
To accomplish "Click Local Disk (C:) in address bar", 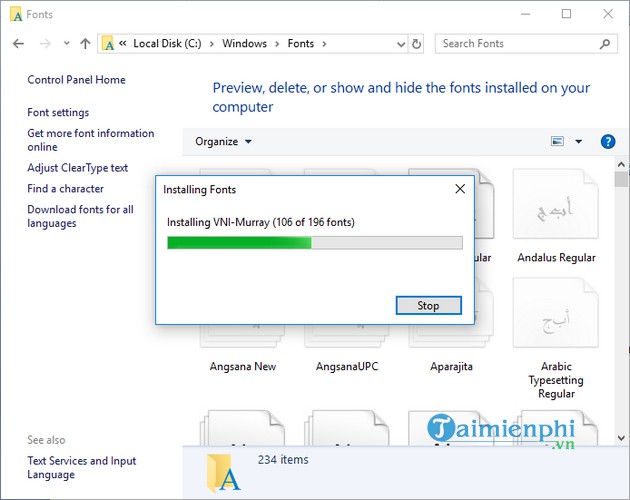I will [168, 43].
